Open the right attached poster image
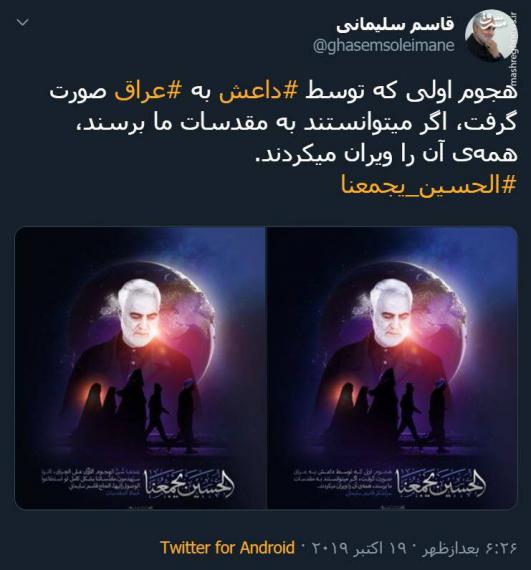Image resolution: width=531 pixels, height=570 pixels. (392, 368)
